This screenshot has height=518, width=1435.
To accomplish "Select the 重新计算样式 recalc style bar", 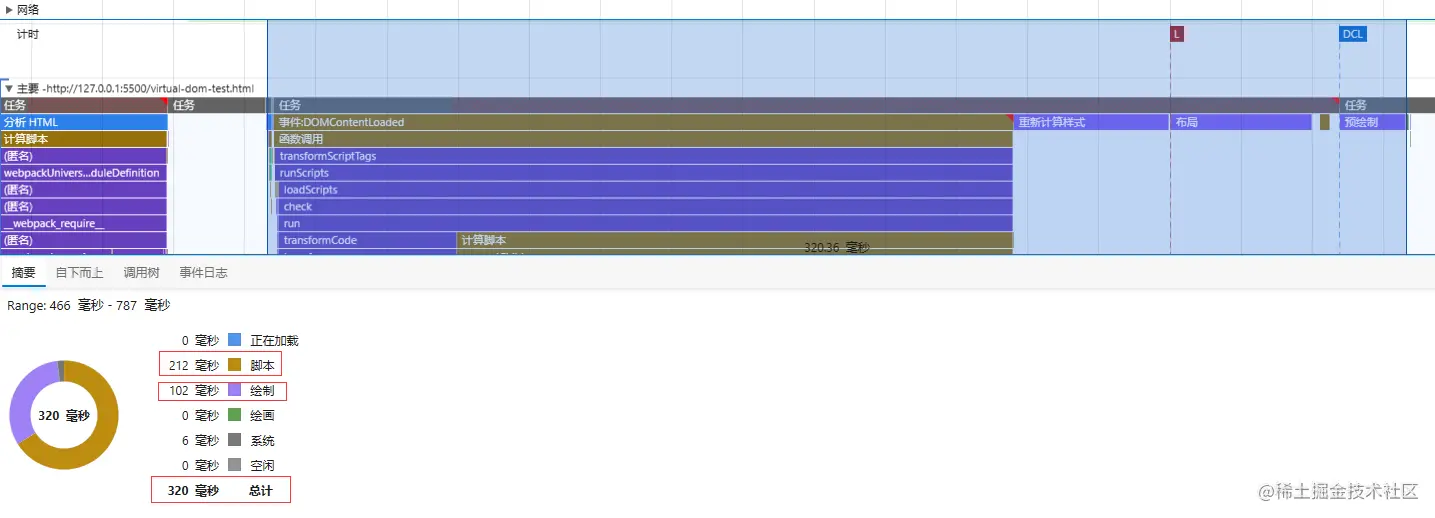I will [1092, 122].
